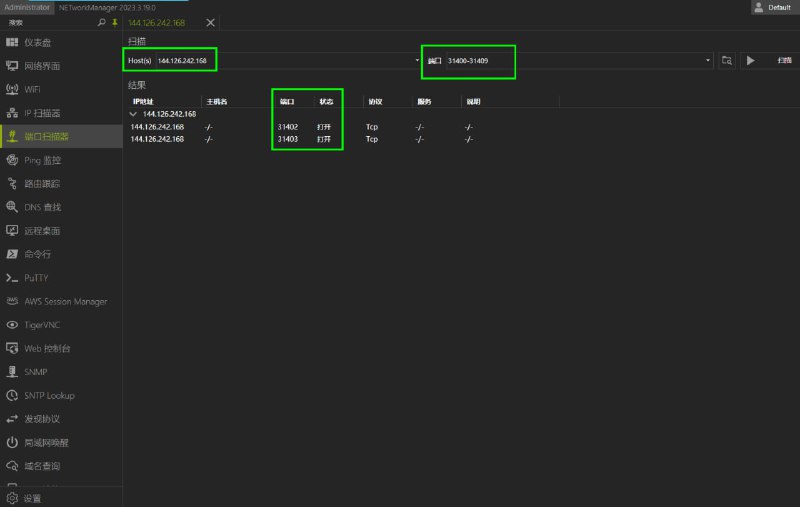Close the 144.126.242.168 scan tab
Viewport: 800px width, 507px height.
[210, 22]
